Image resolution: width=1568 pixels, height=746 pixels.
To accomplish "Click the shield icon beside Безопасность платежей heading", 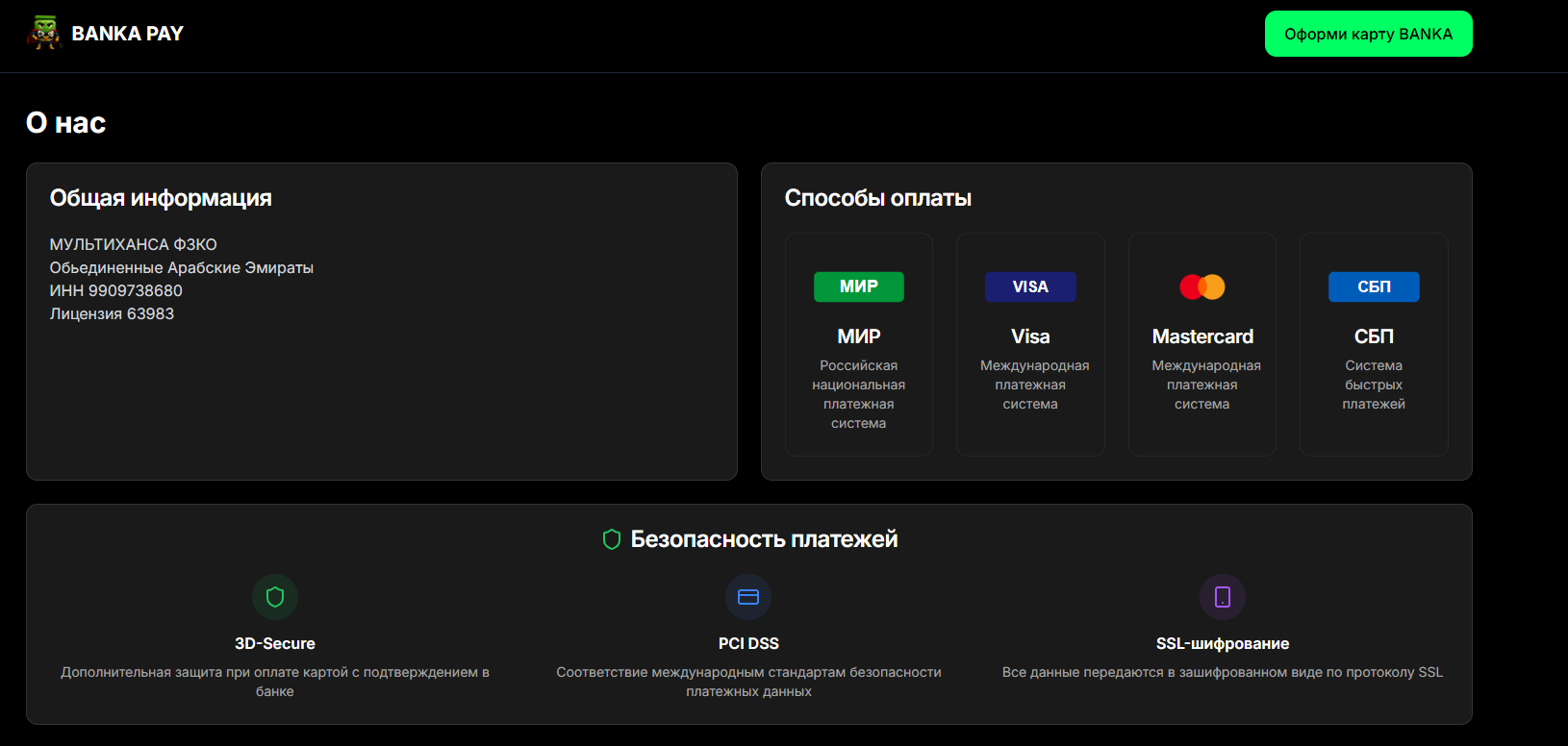I will (x=612, y=539).
